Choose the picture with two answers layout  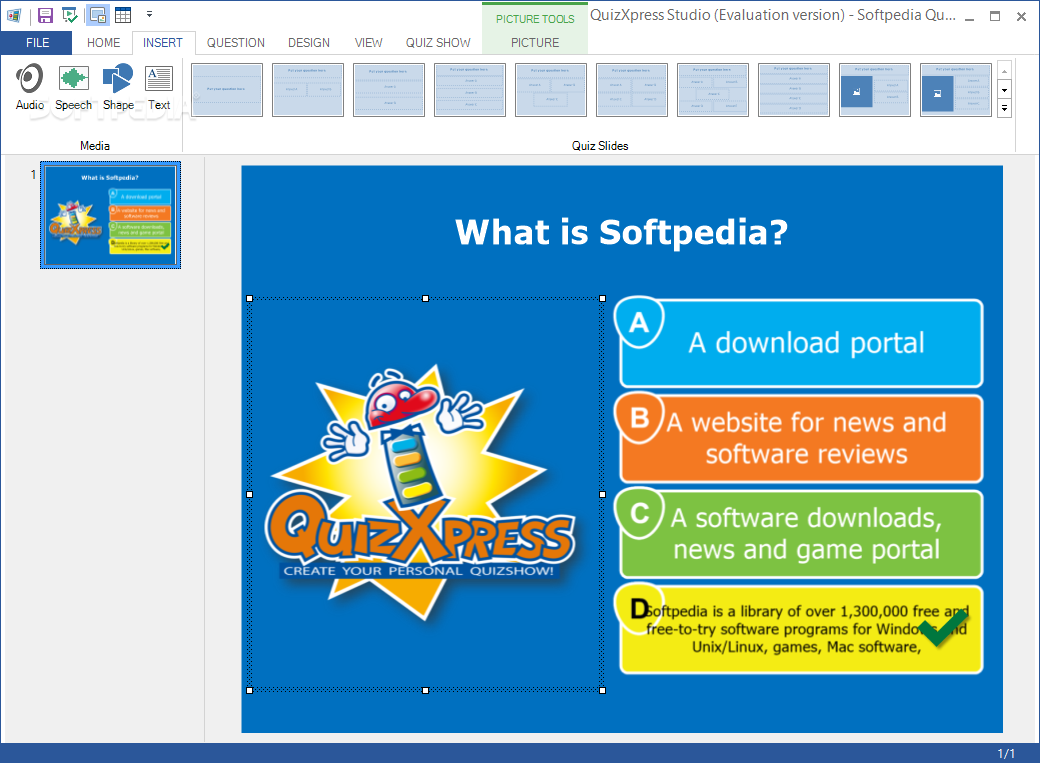tap(874, 90)
